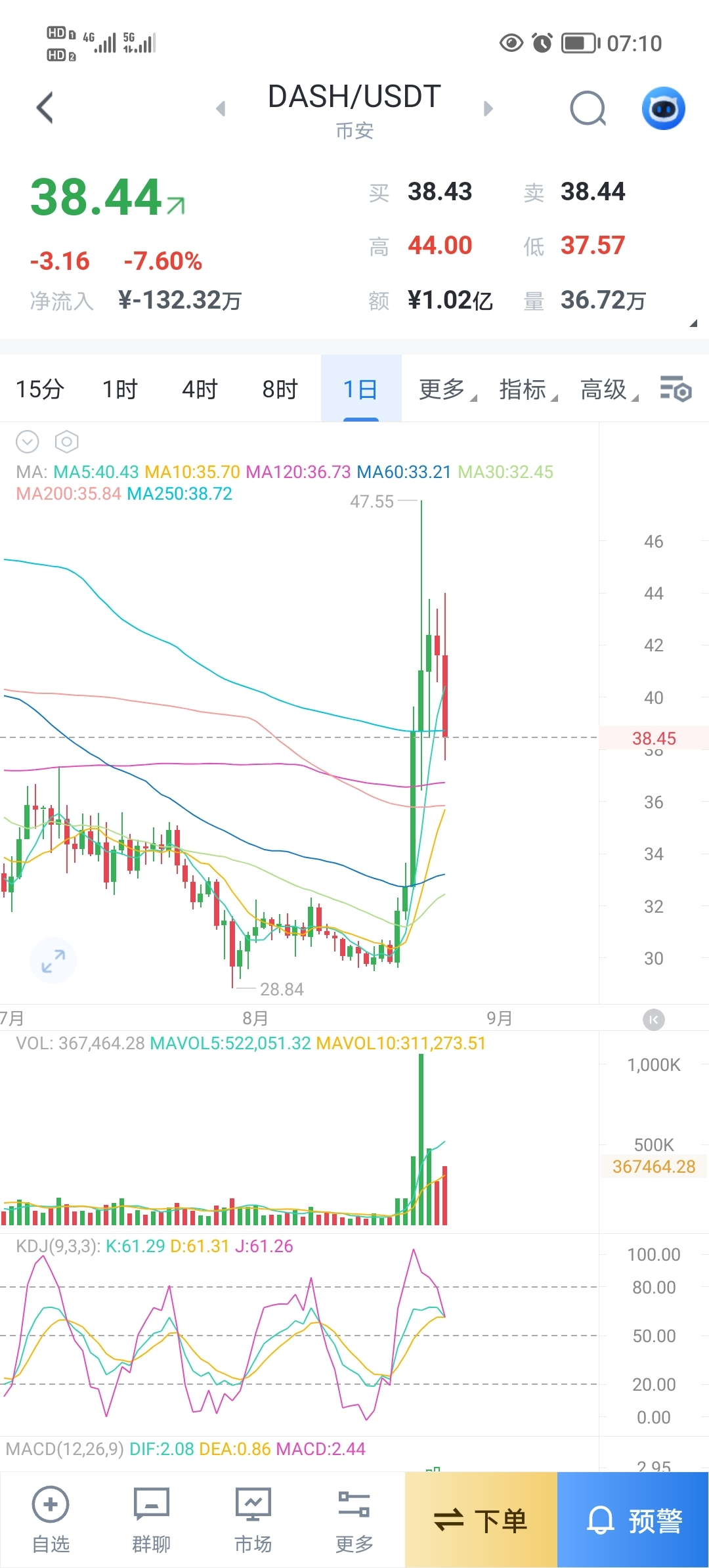Image resolution: width=709 pixels, height=1568 pixels.
Task: Tap the 净流入 net inflow value
Action: [x=180, y=301]
